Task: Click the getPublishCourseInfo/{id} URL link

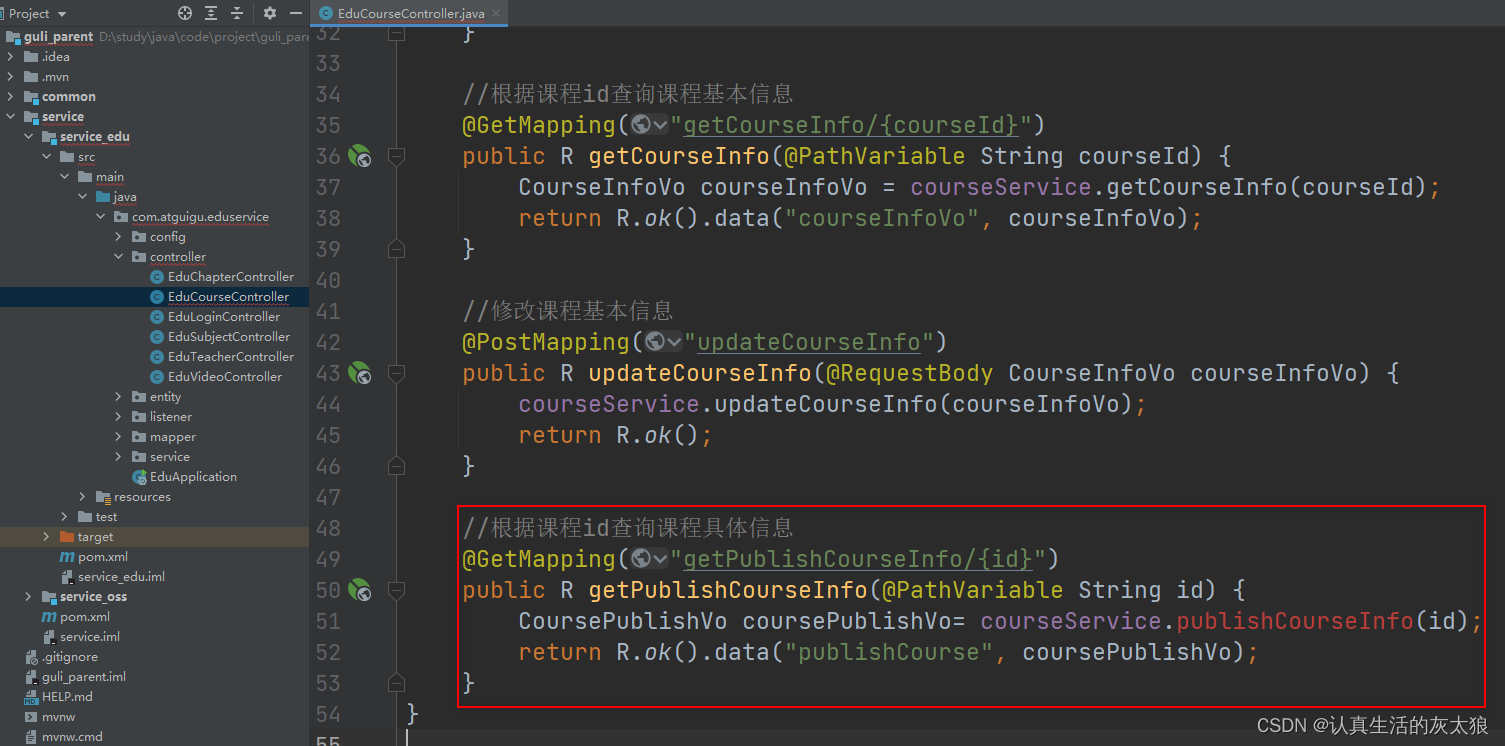Action: [858, 559]
